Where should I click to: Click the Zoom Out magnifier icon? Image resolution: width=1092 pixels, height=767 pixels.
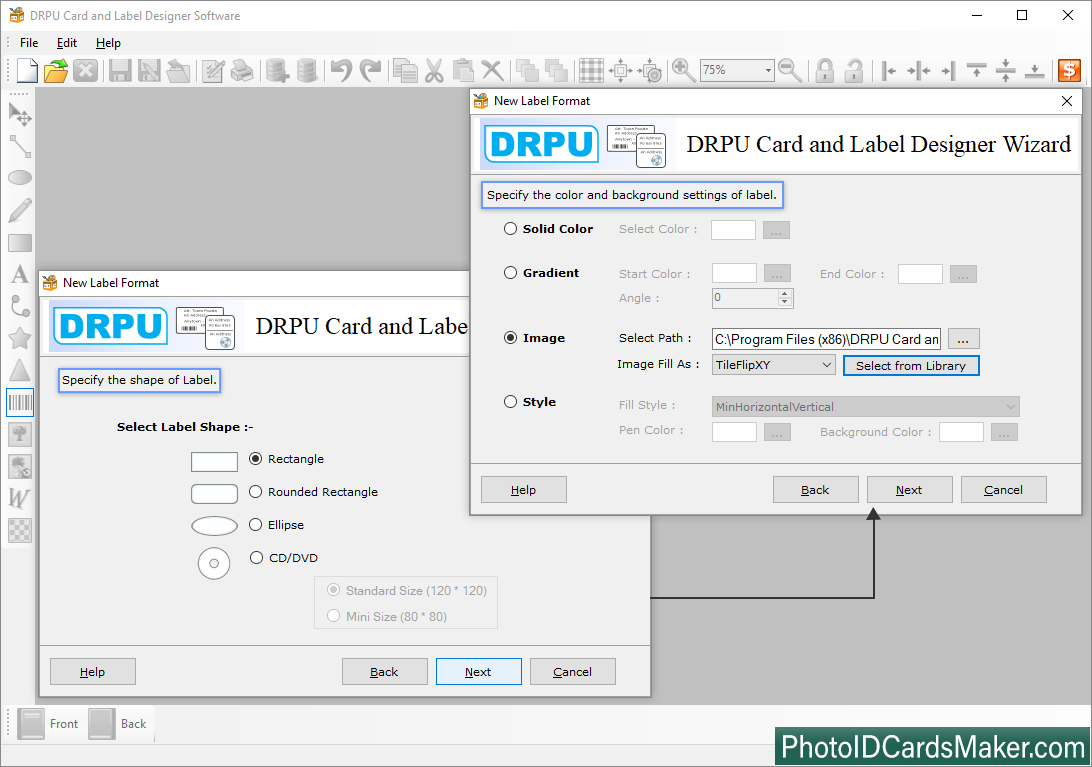tap(790, 70)
